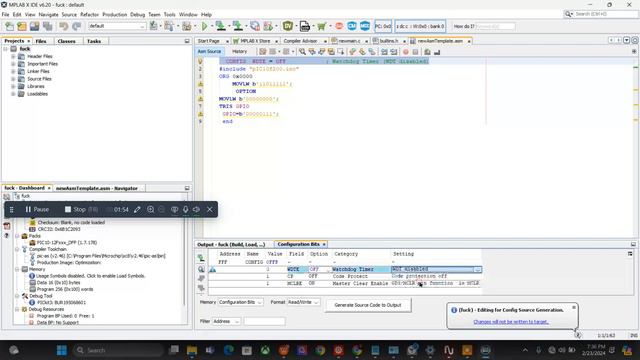
Task: Click the red Start Macro Recording icon
Action: [406, 52]
